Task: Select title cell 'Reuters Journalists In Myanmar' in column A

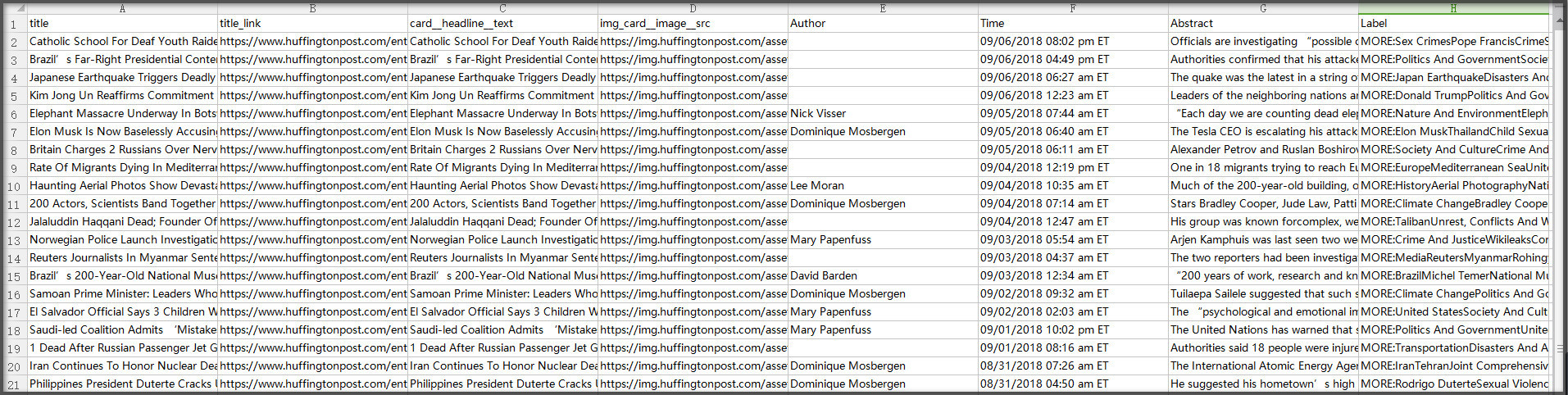Action: (x=122, y=257)
